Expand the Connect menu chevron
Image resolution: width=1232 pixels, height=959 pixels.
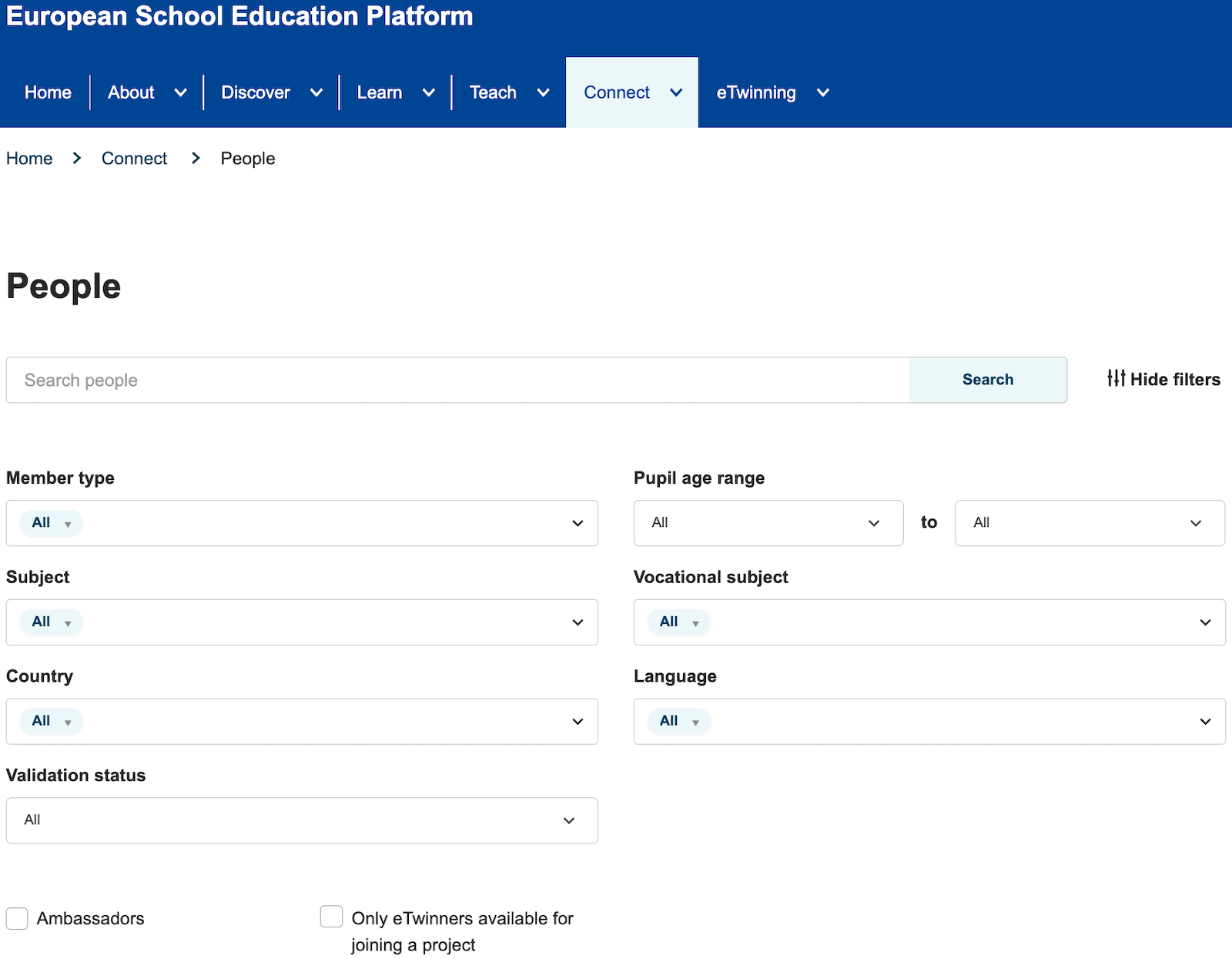click(676, 93)
